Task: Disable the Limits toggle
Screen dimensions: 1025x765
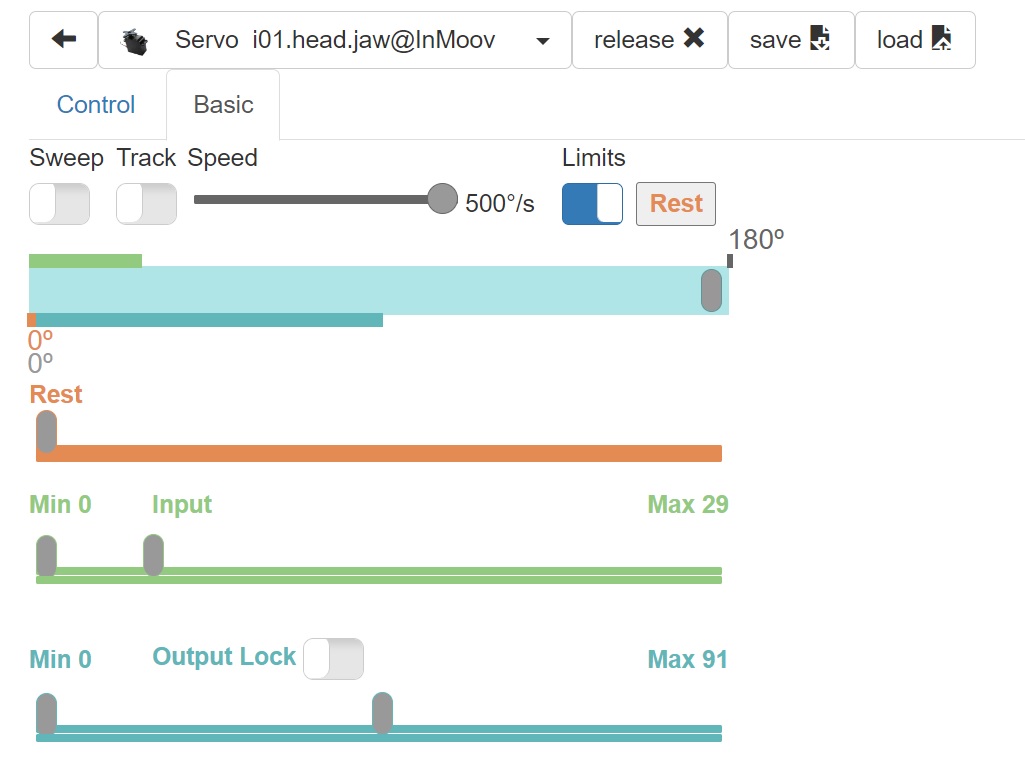Action: [592, 203]
